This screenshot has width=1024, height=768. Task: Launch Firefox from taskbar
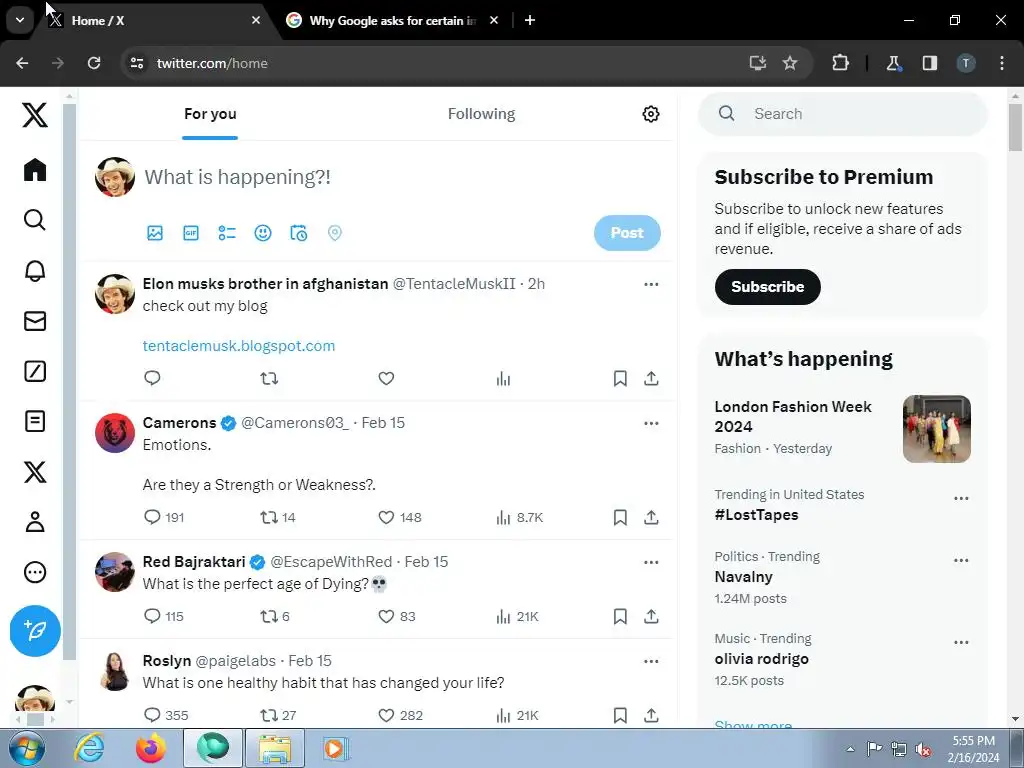(151, 748)
